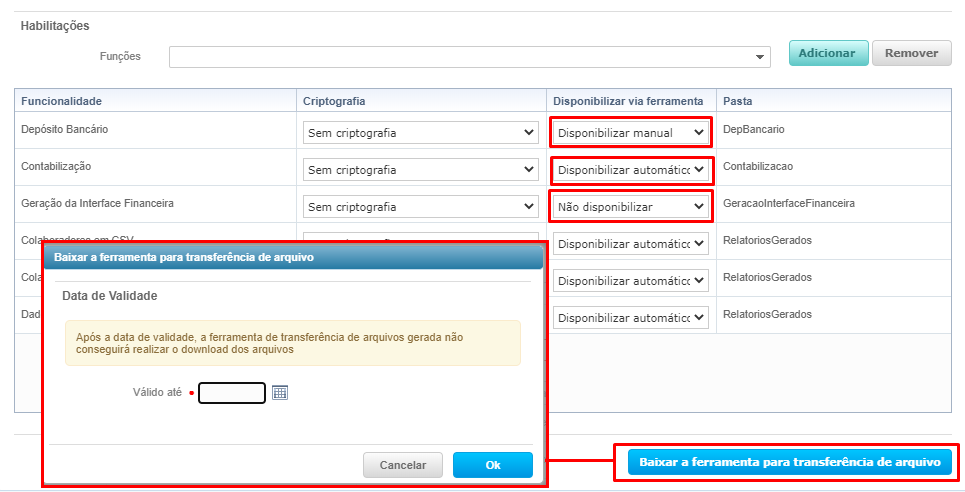Click the Adicionar button
This screenshot has height=492, width=965.
coord(828,53)
